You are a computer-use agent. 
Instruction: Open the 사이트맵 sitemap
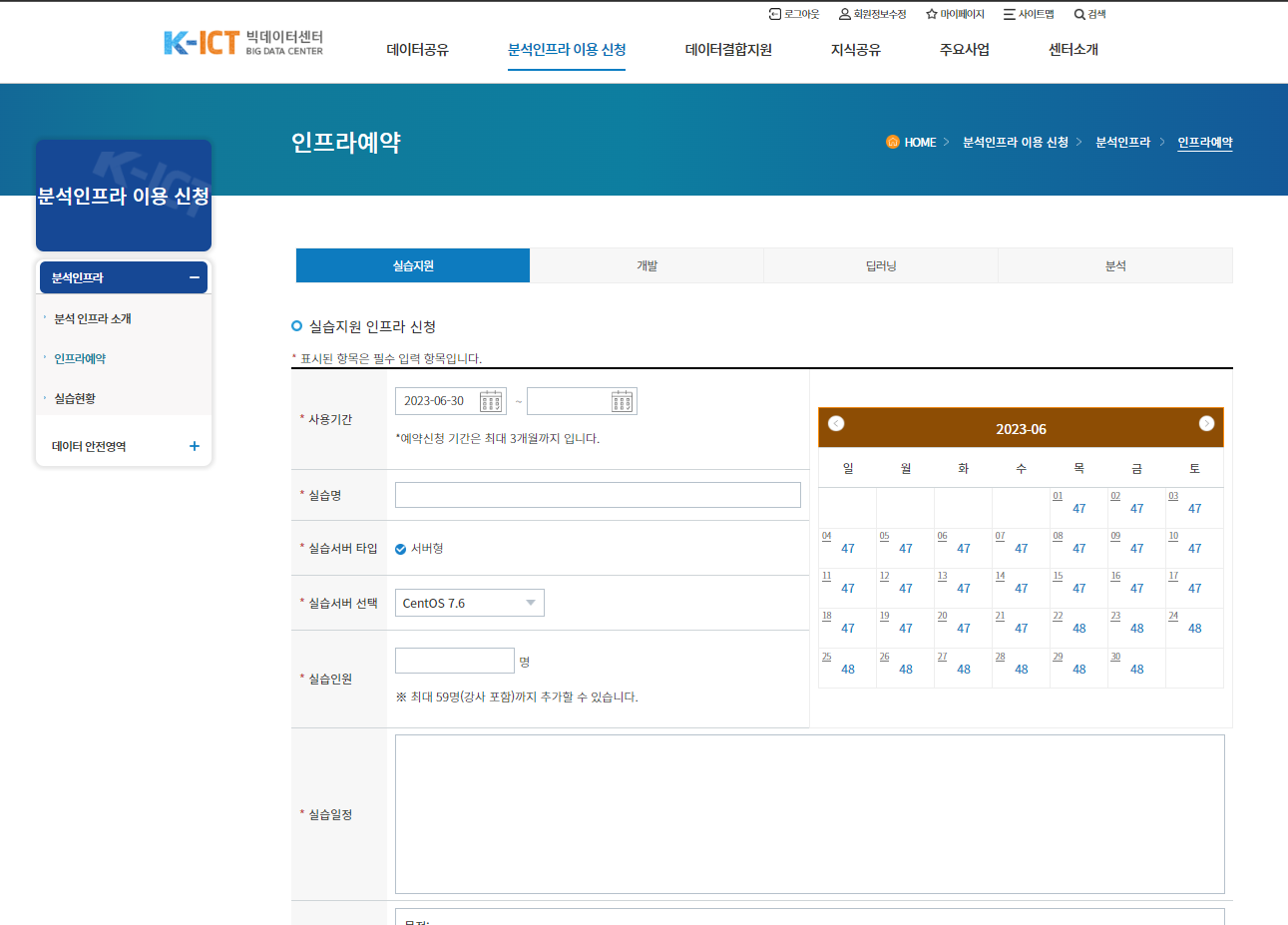pyautogui.click(x=1029, y=14)
